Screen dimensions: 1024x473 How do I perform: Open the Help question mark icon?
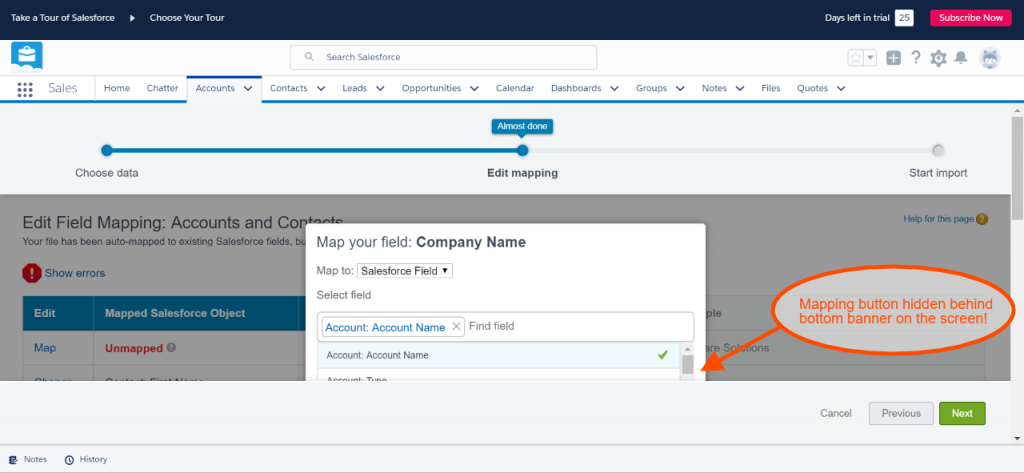coord(916,57)
